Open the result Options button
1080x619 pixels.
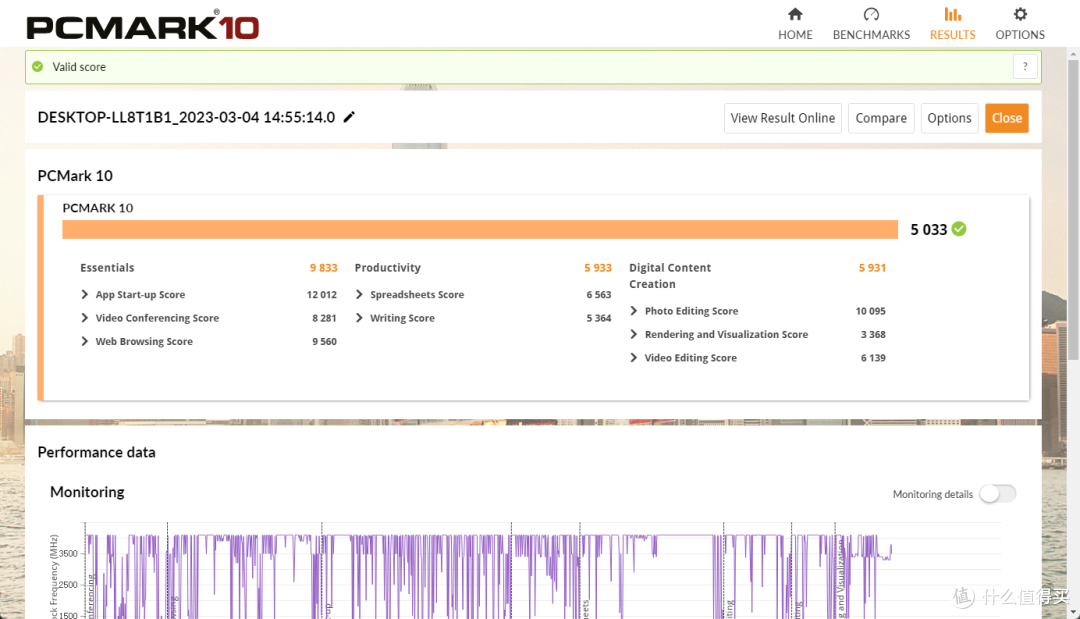click(x=949, y=118)
